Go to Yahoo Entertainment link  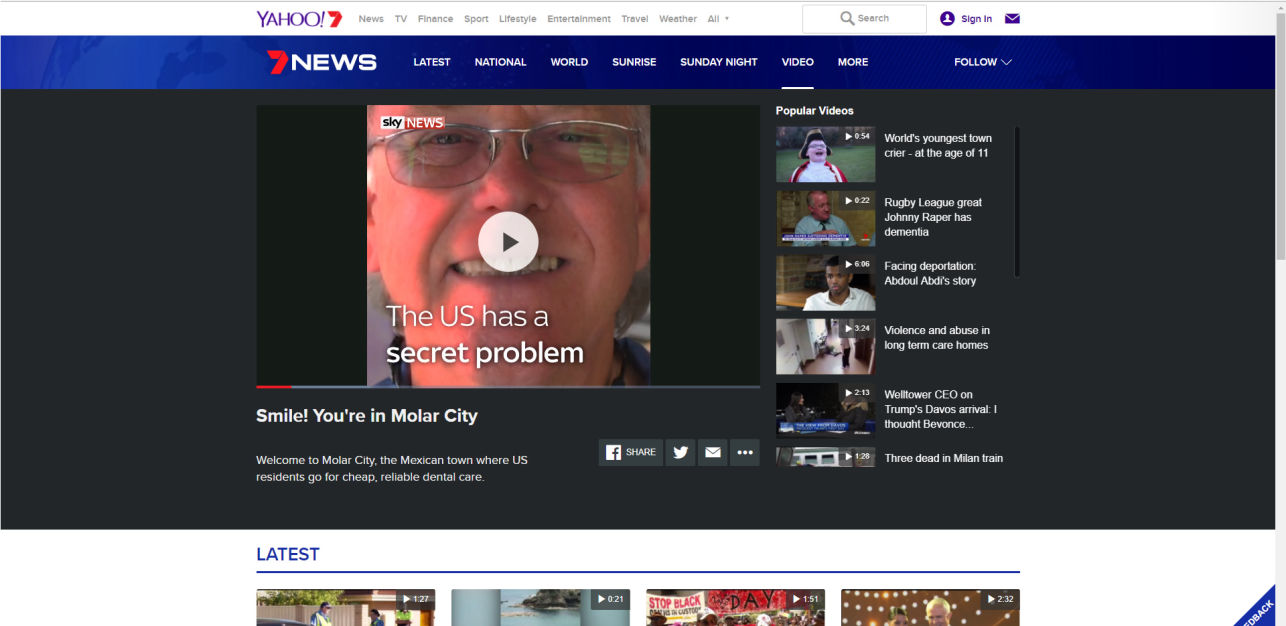pos(579,18)
